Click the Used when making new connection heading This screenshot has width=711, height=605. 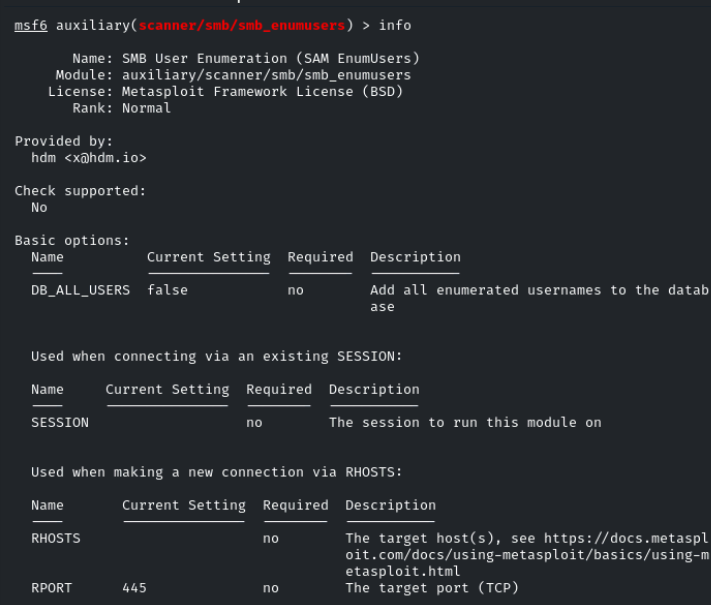pos(216,472)
